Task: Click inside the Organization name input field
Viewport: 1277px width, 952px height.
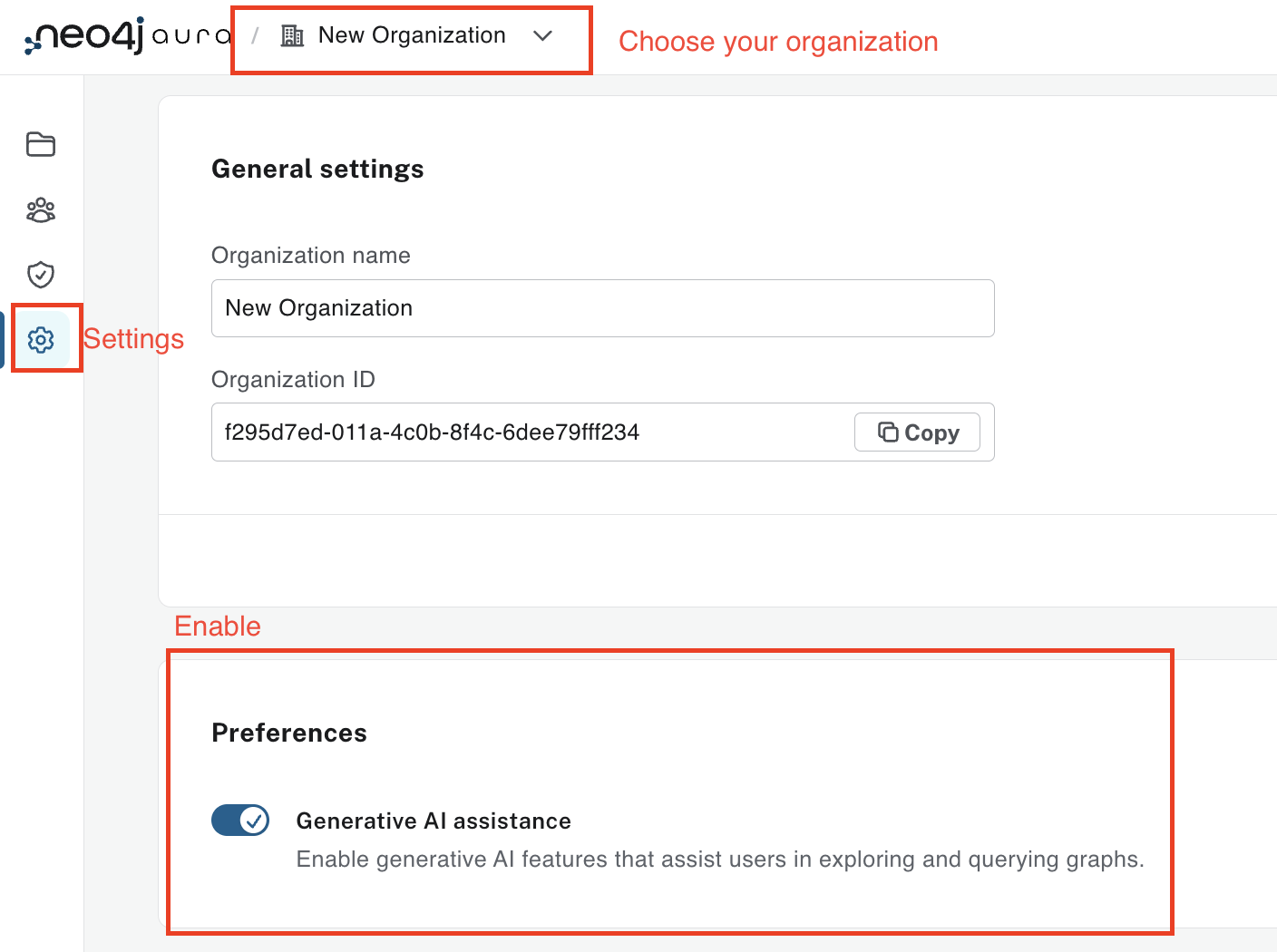Action: click(x=602, y=308)
